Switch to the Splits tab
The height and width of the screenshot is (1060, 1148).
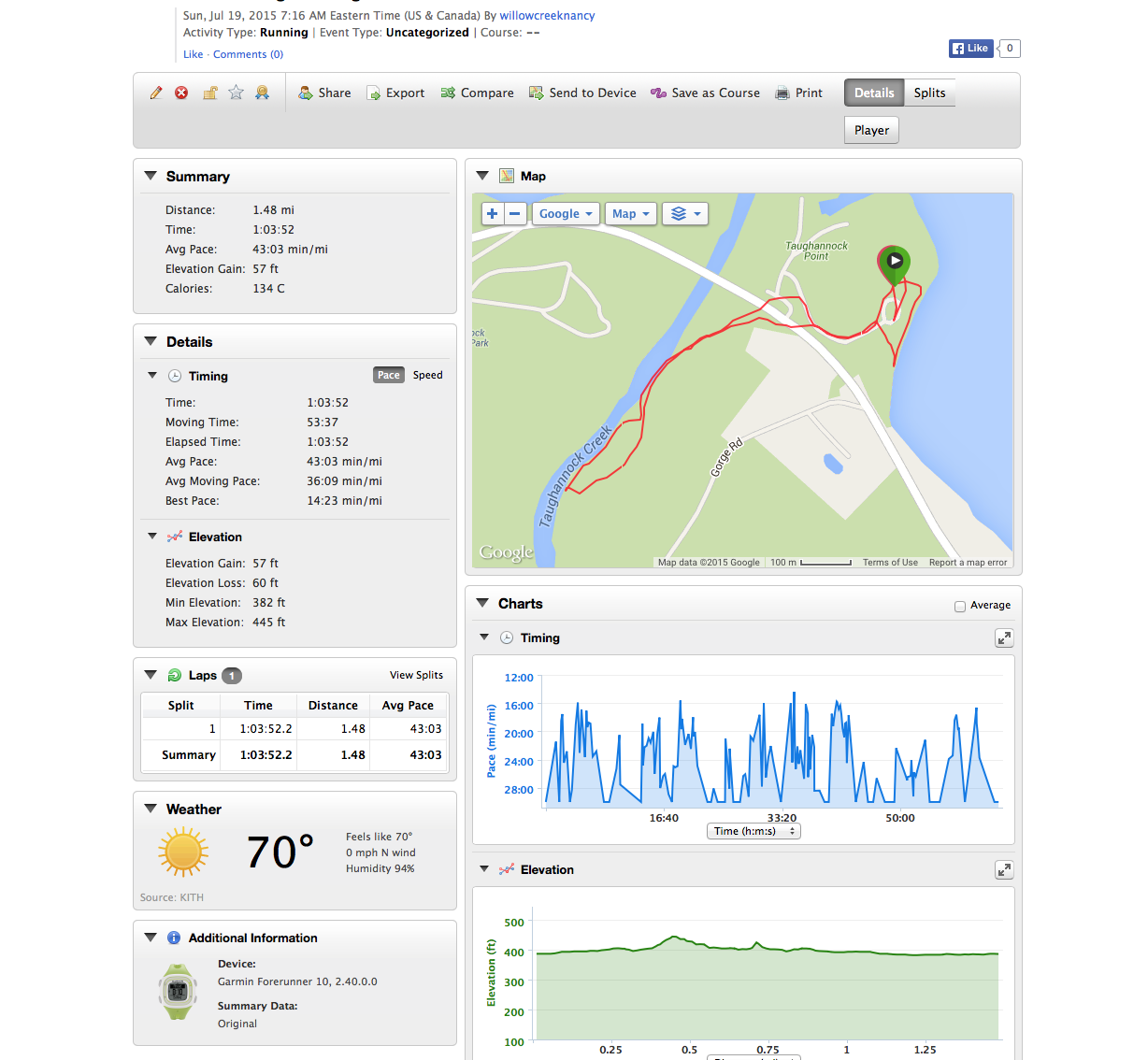[929, 93]
